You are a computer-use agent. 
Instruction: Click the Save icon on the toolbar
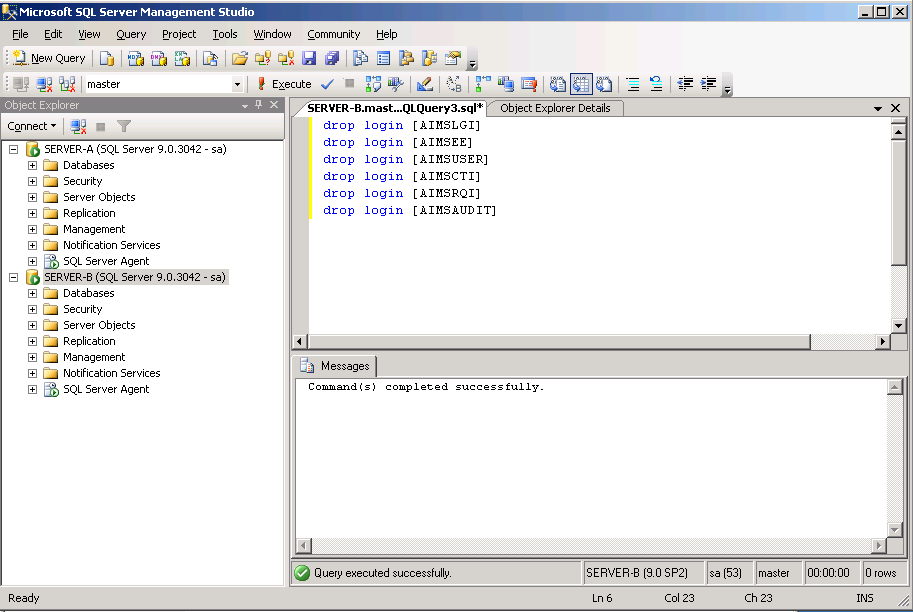coord(308,57)
